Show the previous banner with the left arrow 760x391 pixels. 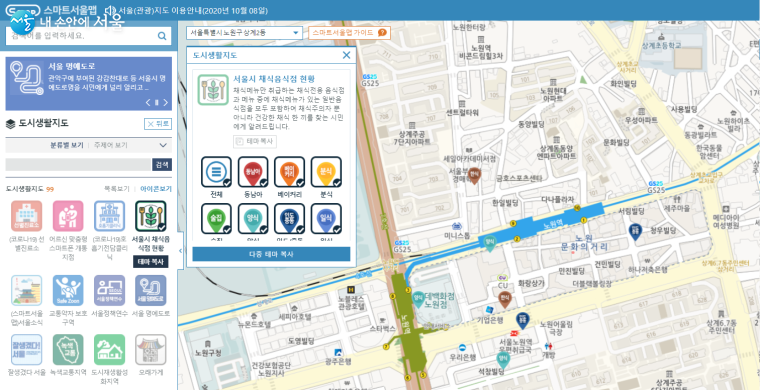148,102
